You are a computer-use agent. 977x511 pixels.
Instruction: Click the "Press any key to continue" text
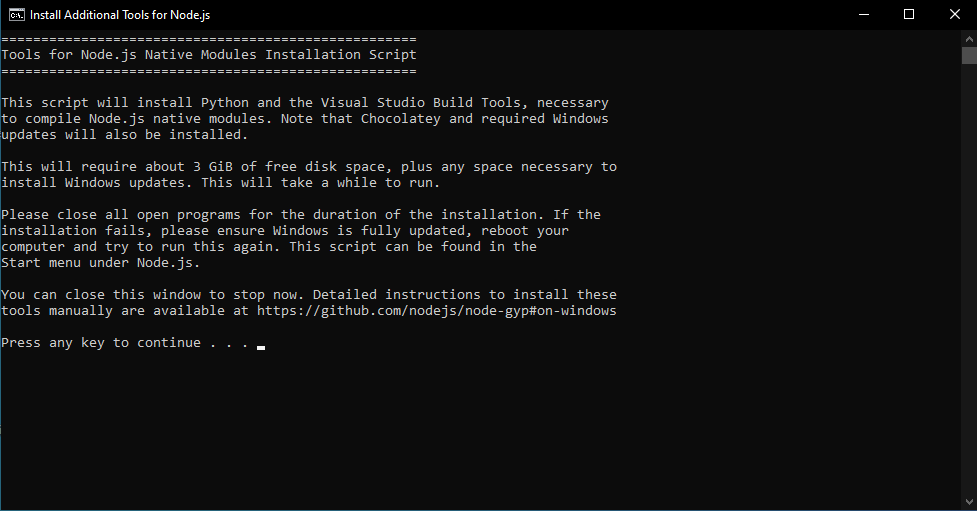[x=101, y=343]
